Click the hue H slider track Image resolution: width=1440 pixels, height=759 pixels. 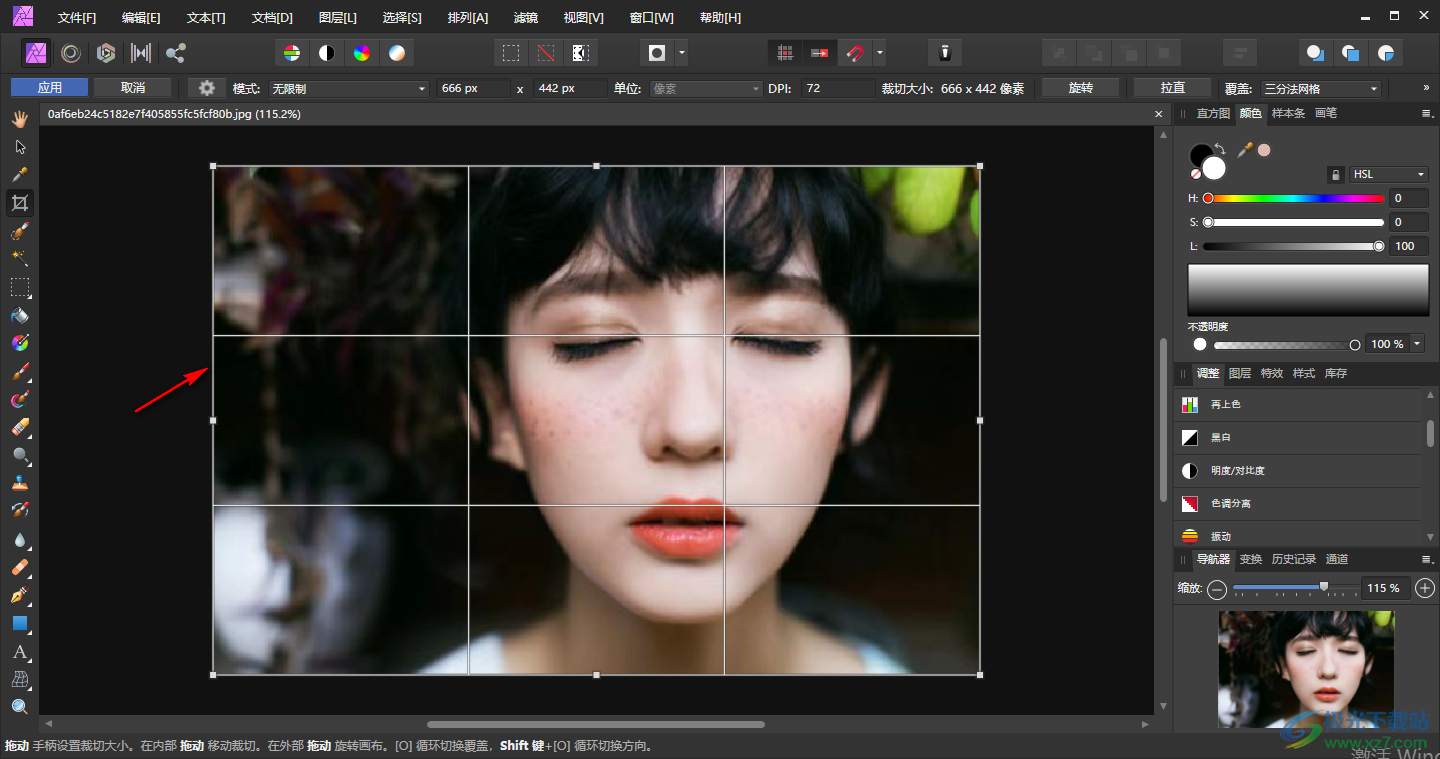(x=1296, y=198)
